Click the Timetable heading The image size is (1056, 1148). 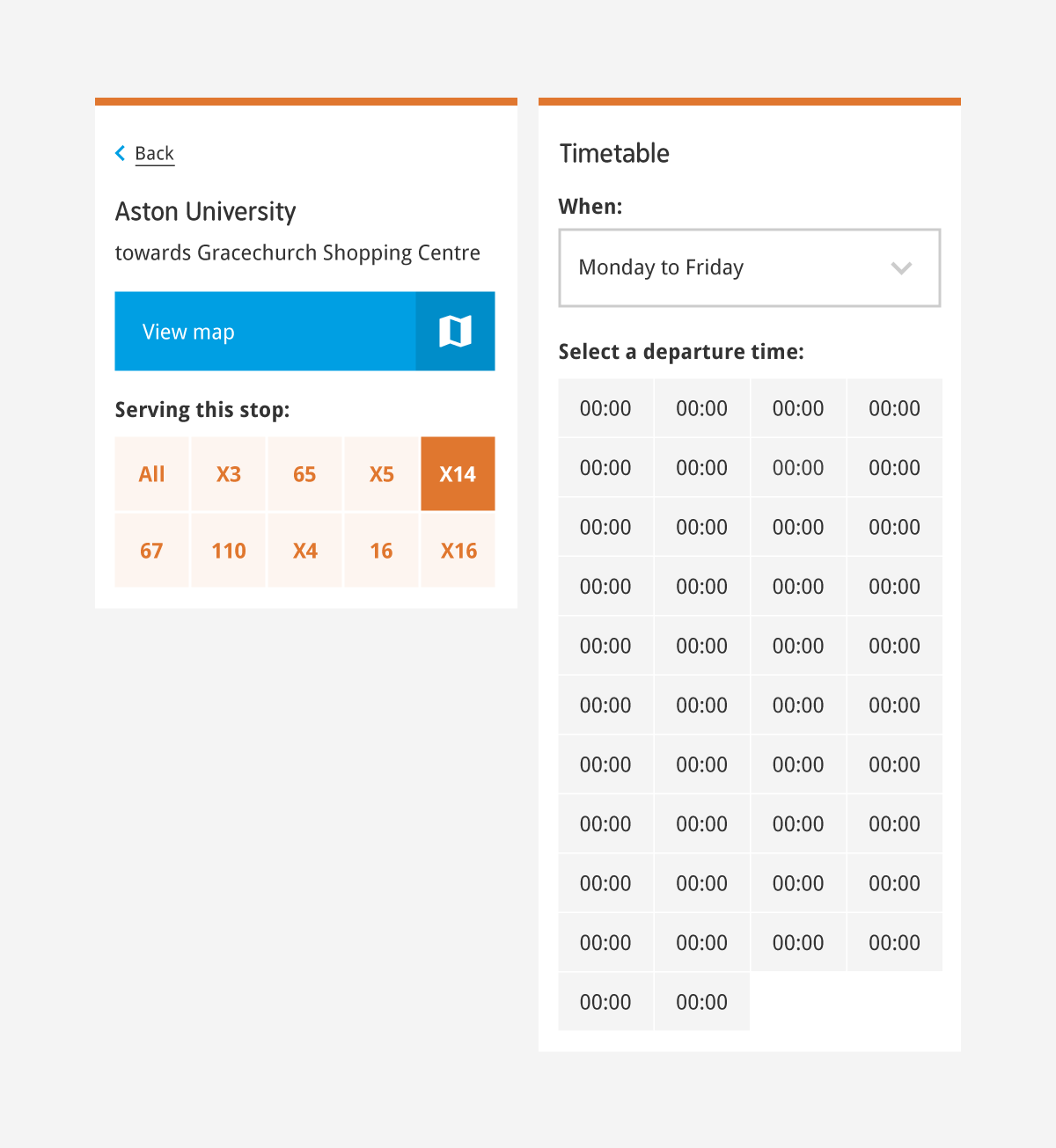point(614,154)
